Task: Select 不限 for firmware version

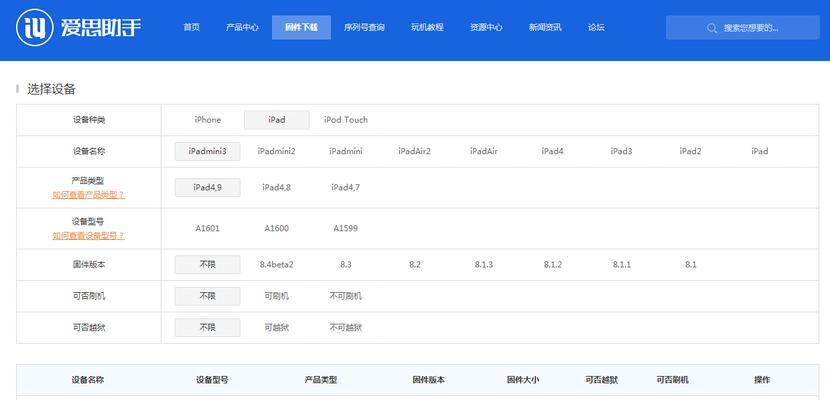Action: pos(208,265)
